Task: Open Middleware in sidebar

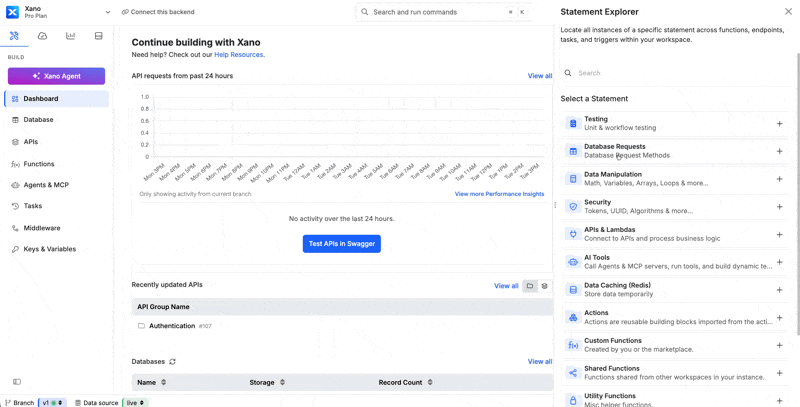Action: click(x=56, y=228)
